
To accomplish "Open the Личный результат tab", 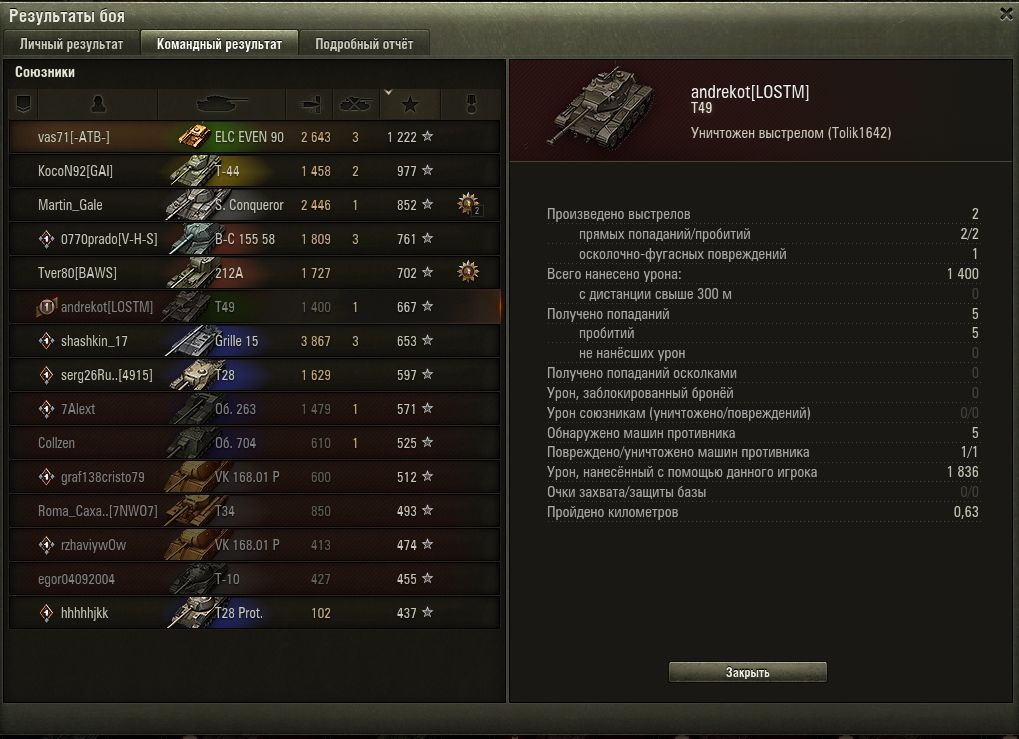I will [x=71, y=44].
